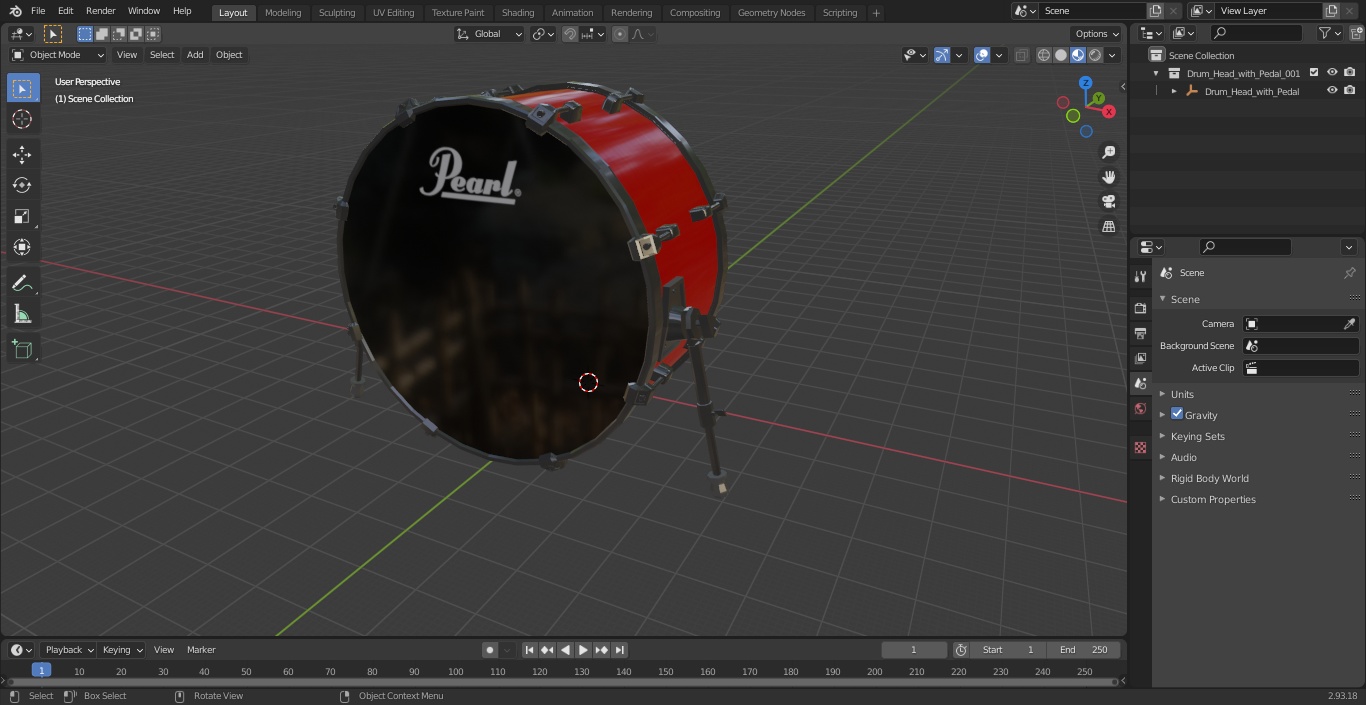Select the Select Box tool
Viewport: 1366px width, 705px height.
click(x=23, y=89)
